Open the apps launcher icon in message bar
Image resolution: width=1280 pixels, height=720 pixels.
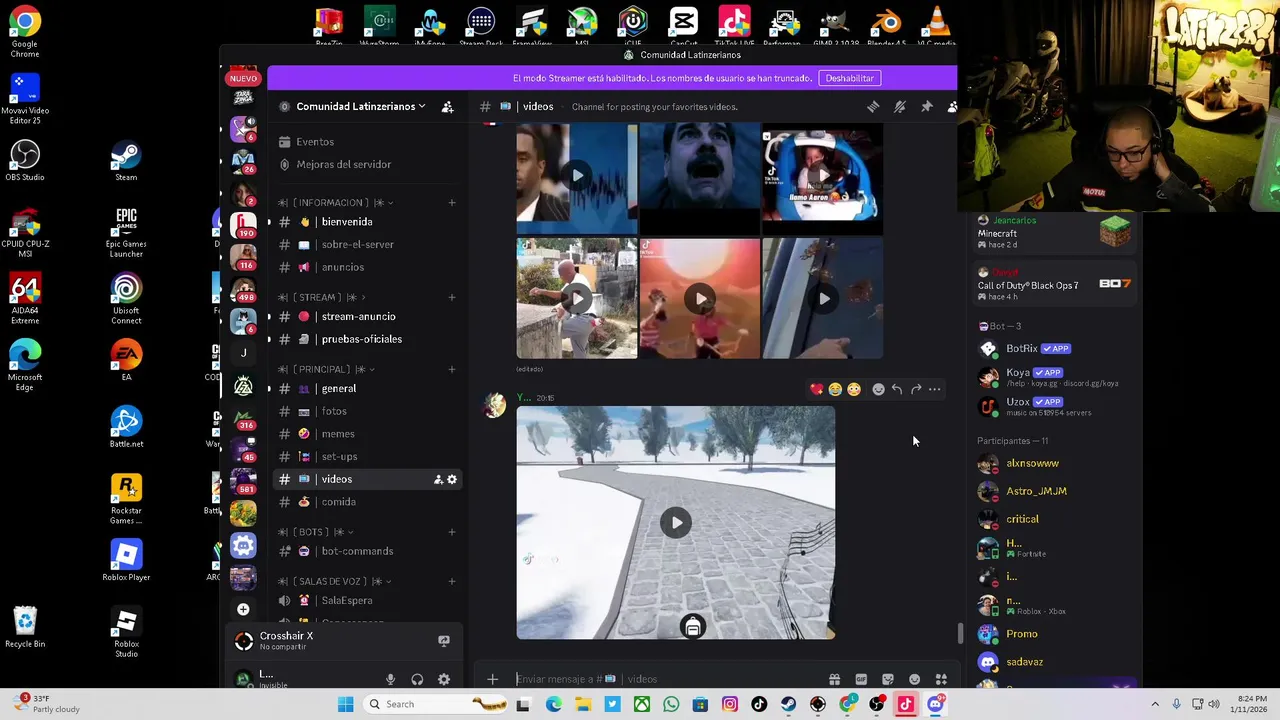[941, 679]
